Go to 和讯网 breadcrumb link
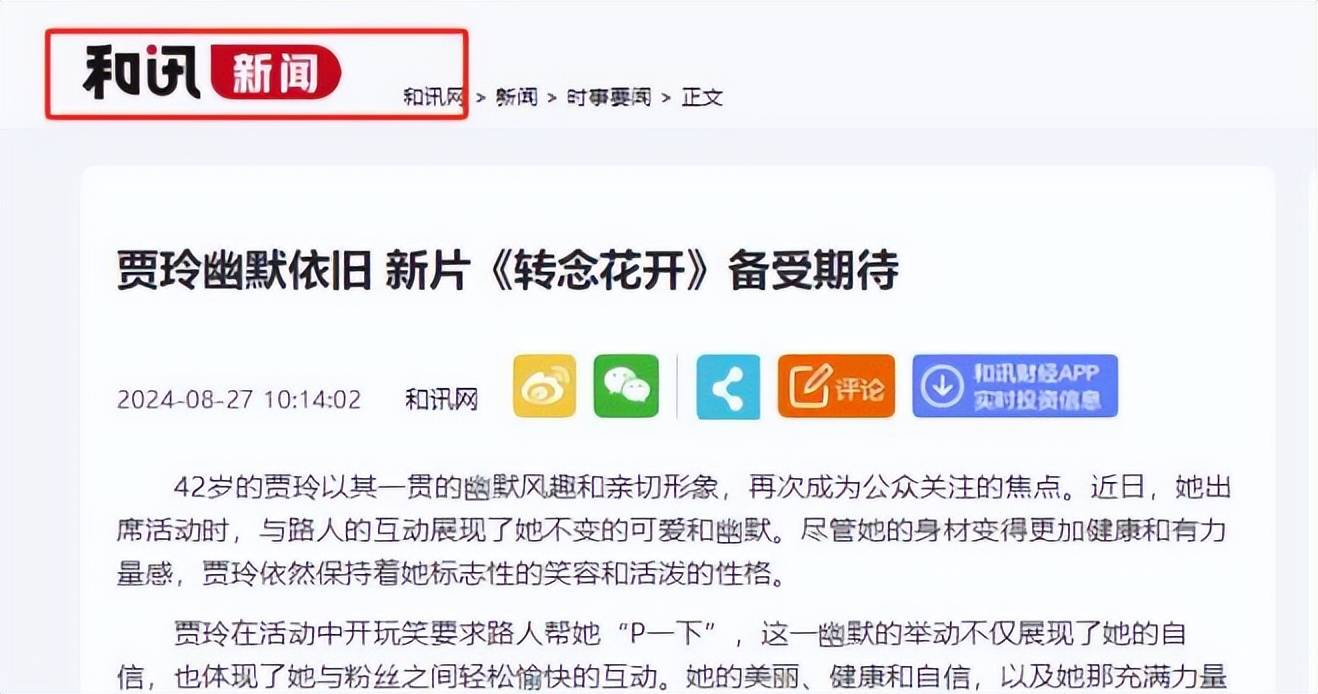1318x694 pixels. pos(435,97)
